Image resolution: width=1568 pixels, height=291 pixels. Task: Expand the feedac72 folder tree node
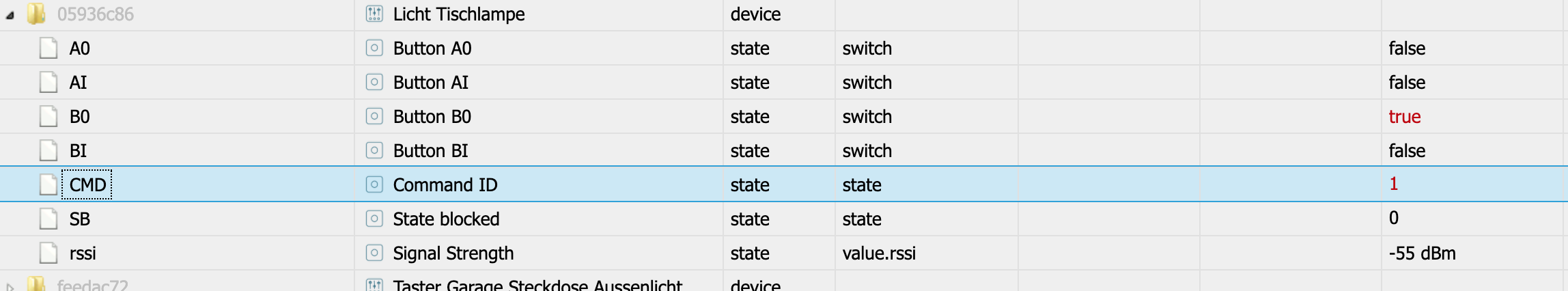coord(10,287)
